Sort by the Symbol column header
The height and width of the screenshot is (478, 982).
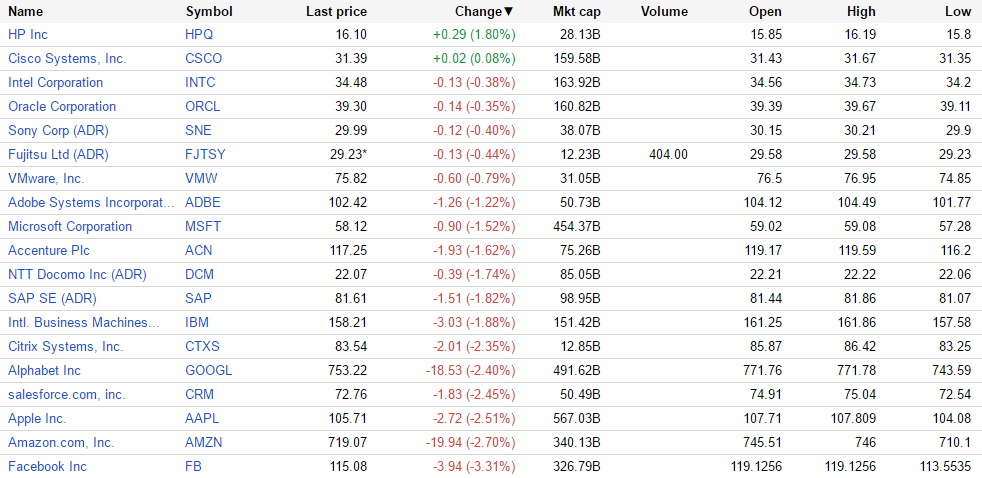pos(209,11)
